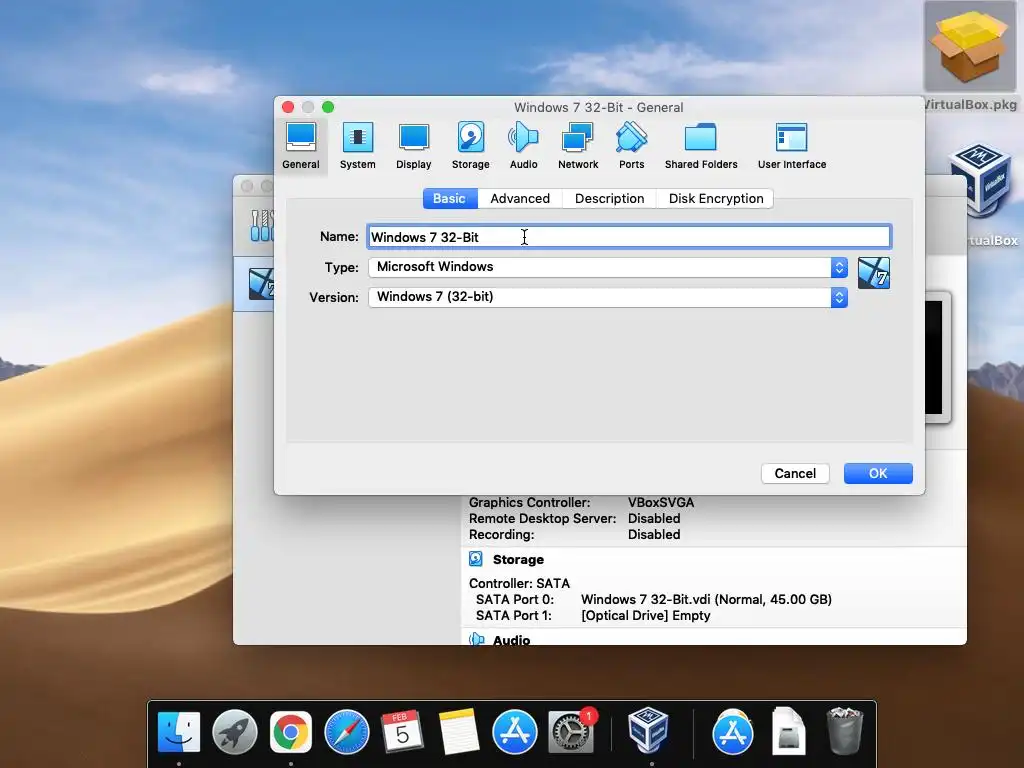Click the Controller: SATA label
Screen dimensions: 1024x768
pos(519,584)
